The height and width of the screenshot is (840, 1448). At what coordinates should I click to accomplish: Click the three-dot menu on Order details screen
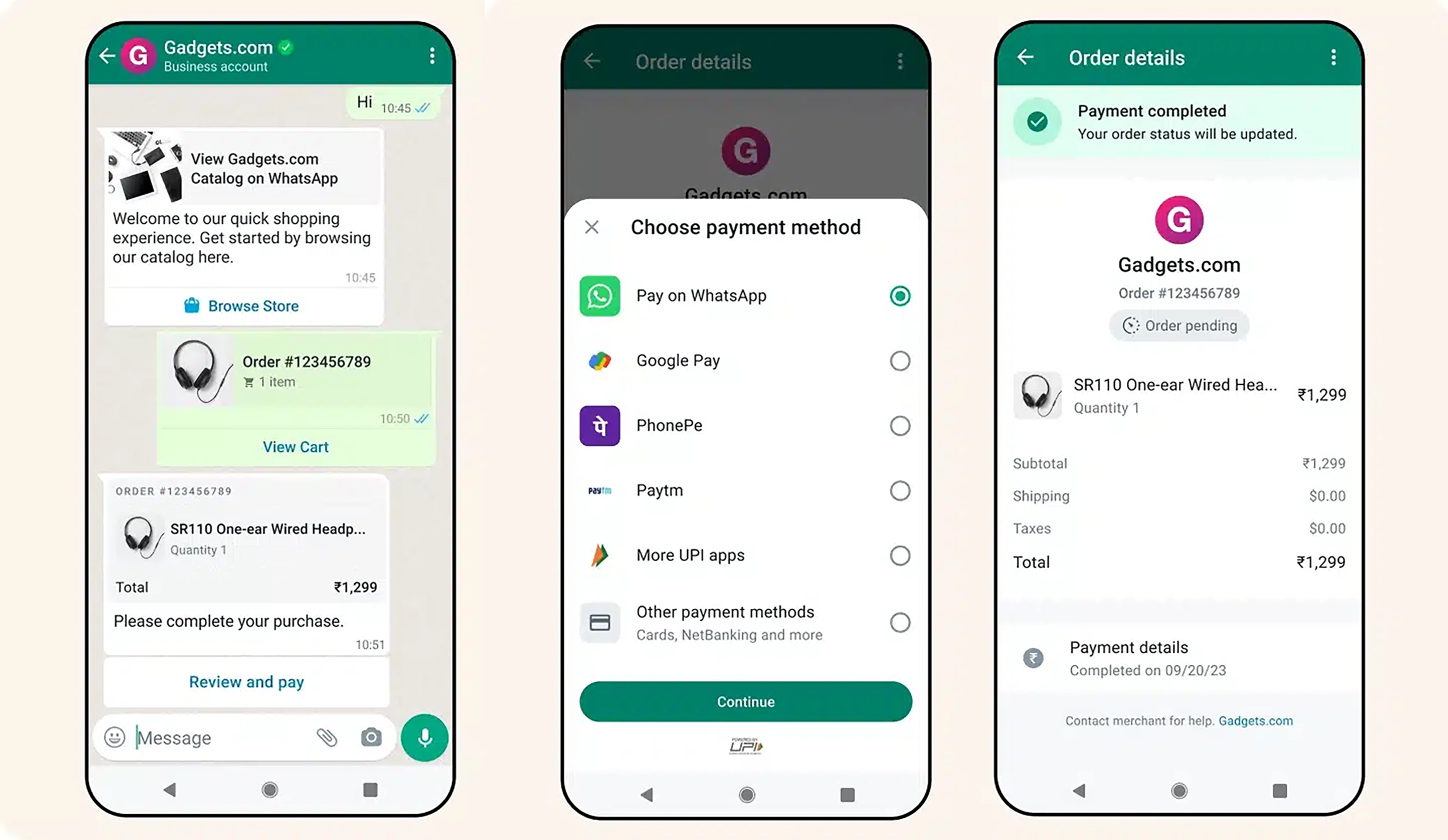tap(1332, 57)
